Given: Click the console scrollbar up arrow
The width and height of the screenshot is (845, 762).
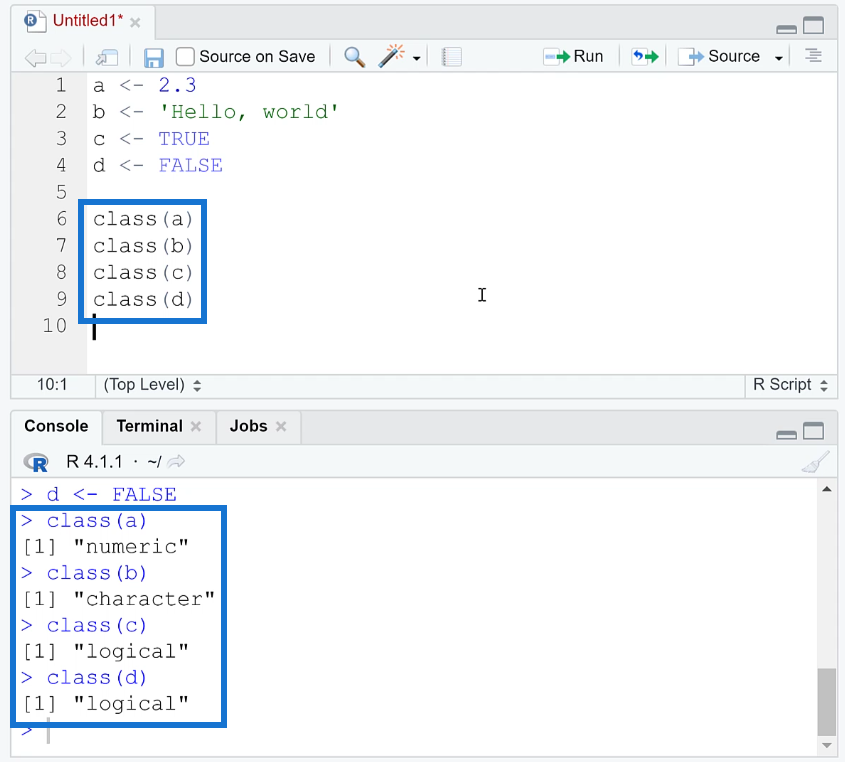Looking at the screenshot, I should 826,489.
